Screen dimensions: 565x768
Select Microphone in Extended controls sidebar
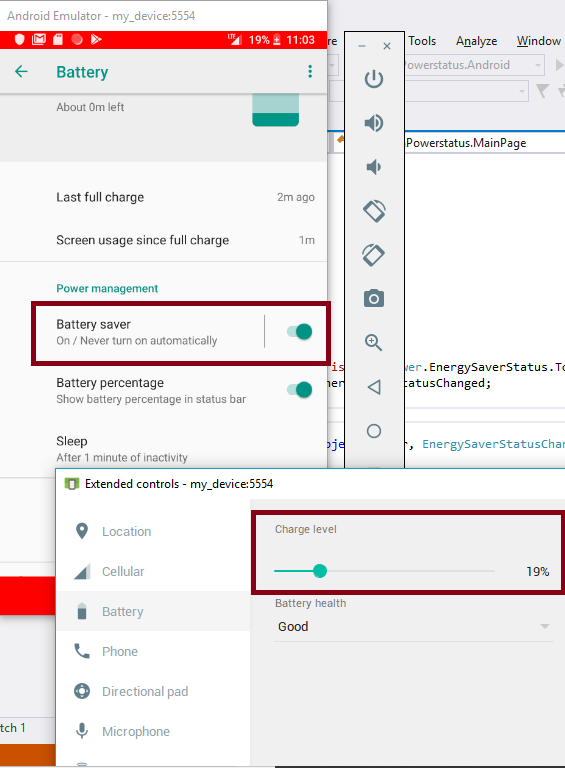153,731
